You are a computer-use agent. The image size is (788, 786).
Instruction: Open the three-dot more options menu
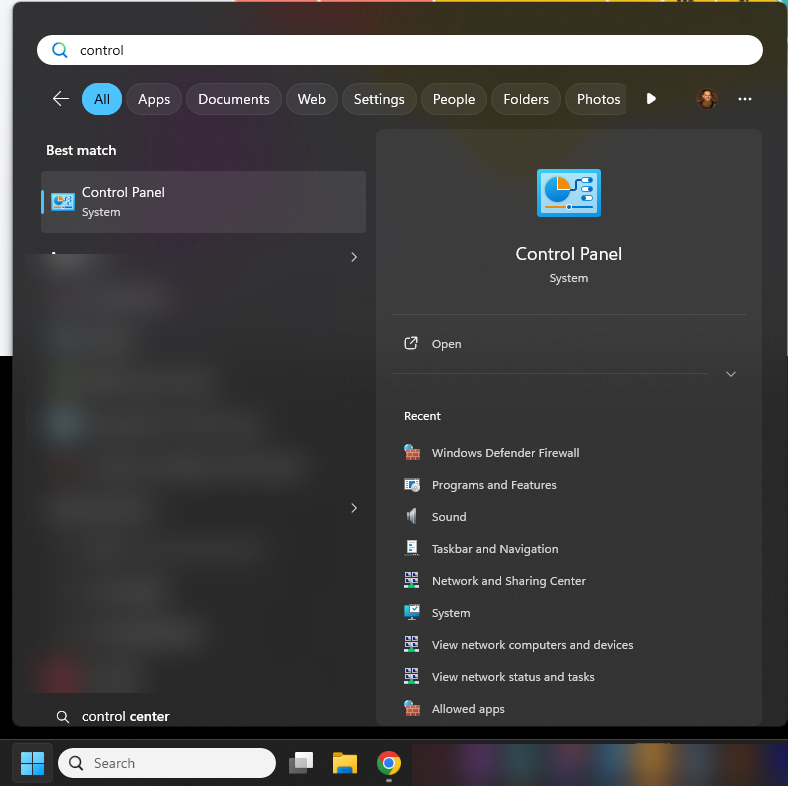(x=744, y=99)
